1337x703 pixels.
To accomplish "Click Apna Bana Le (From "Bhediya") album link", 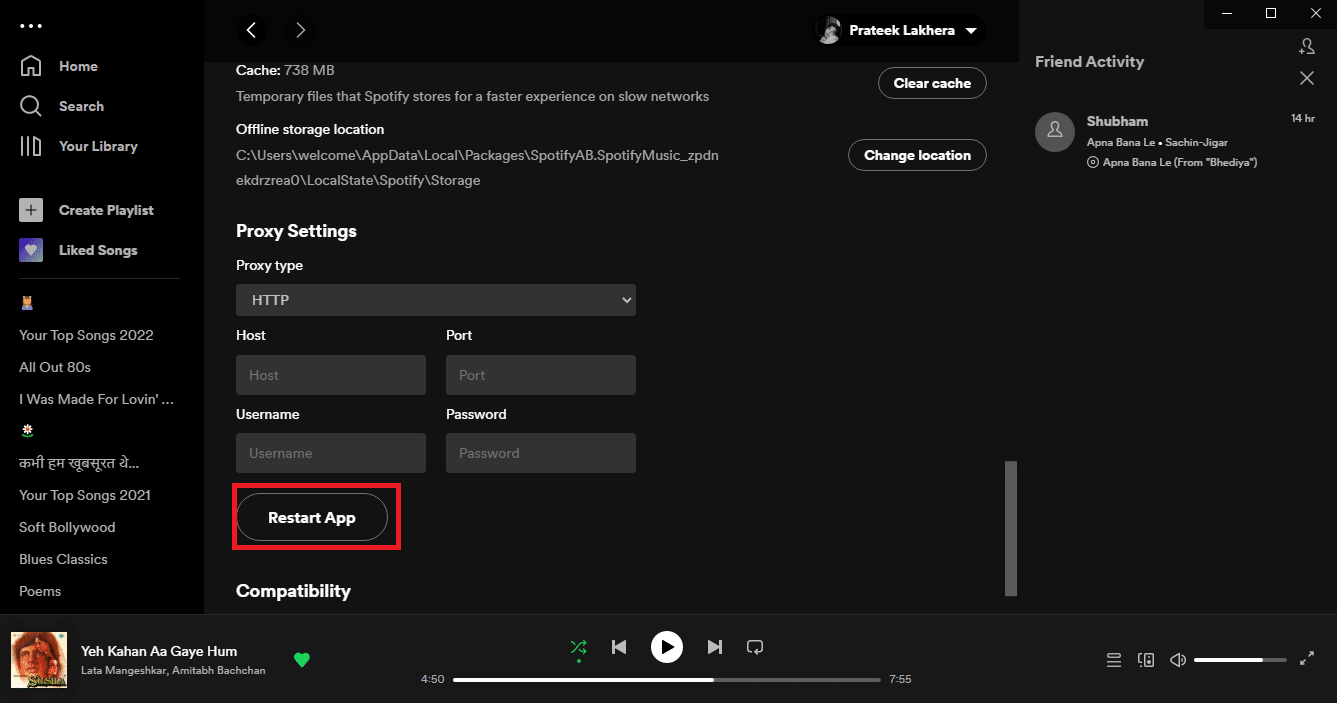I will 1180,162.
